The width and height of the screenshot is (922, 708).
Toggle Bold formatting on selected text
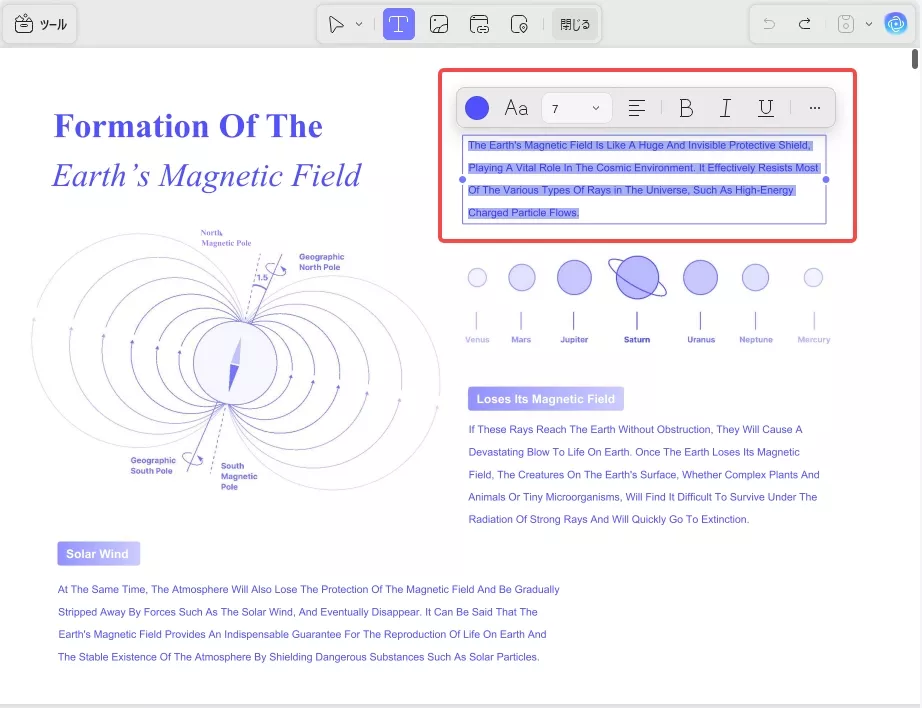tap(686, 108)
